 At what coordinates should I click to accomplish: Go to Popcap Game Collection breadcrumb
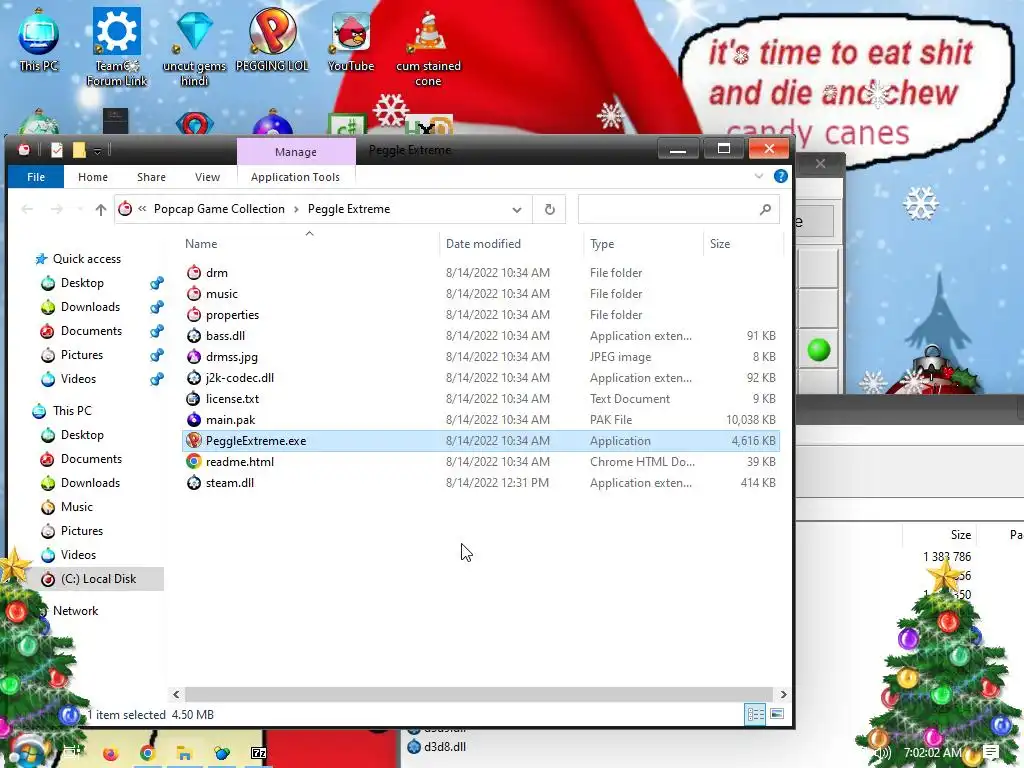[x=219, y=209]
